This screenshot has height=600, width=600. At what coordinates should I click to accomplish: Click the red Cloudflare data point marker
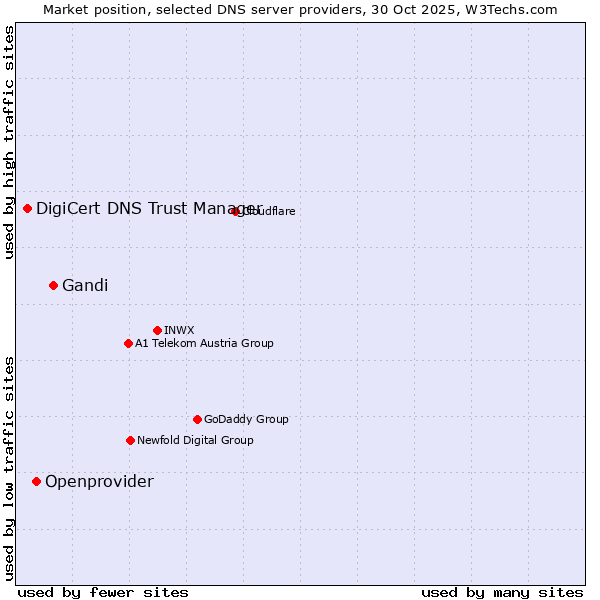236,211
